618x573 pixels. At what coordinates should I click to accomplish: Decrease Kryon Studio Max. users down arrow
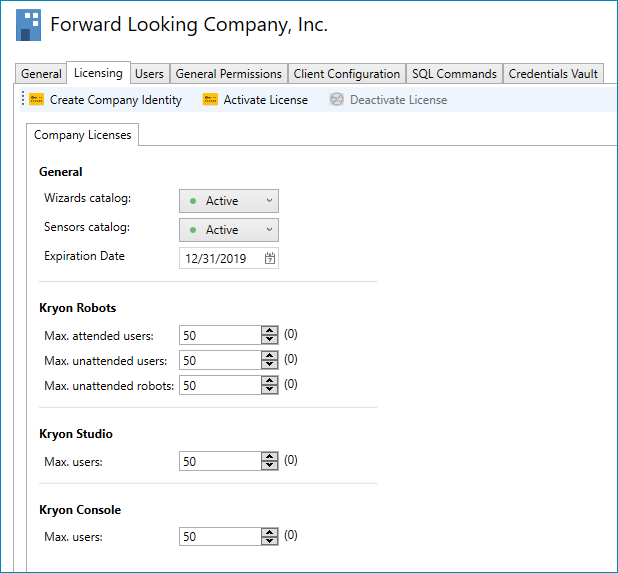point(270,466)
